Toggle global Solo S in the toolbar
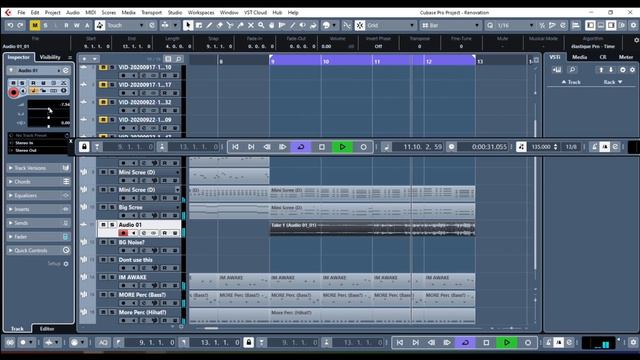The width and height of the screenshot is (640, 360). pos(45,25)
